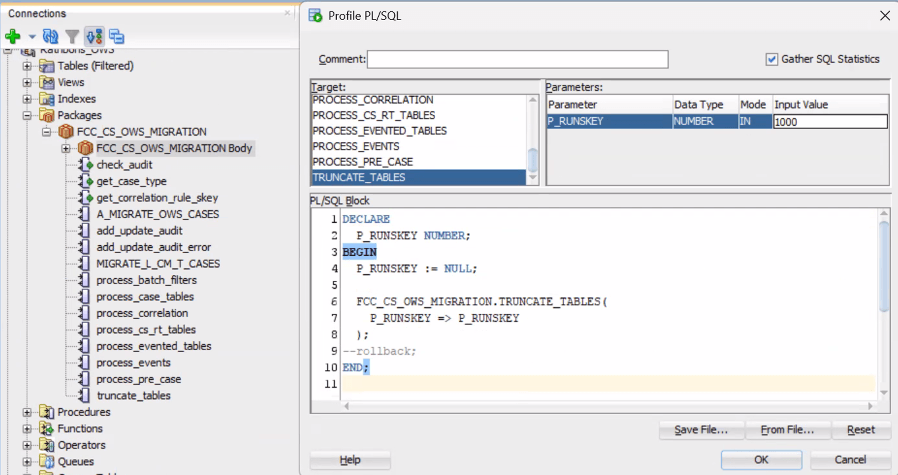898x475 pixels.
Task: Cancel the Profile PL/SQL dialog
Action: (850, 460)
